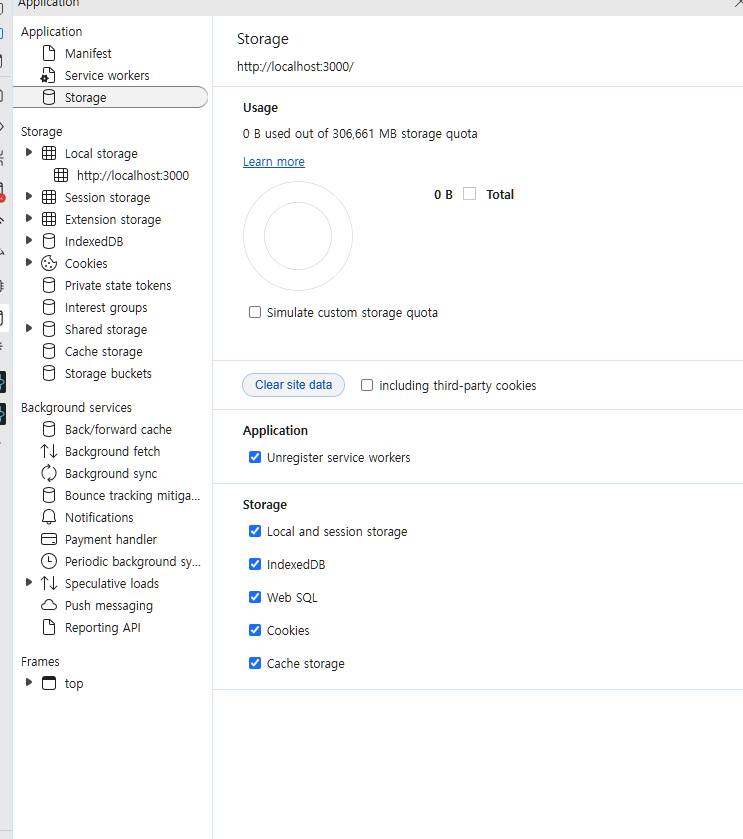Viewport: 743px width, 839px height.
Task: Click the storage usage donut chart
Action: pos(298,236)
